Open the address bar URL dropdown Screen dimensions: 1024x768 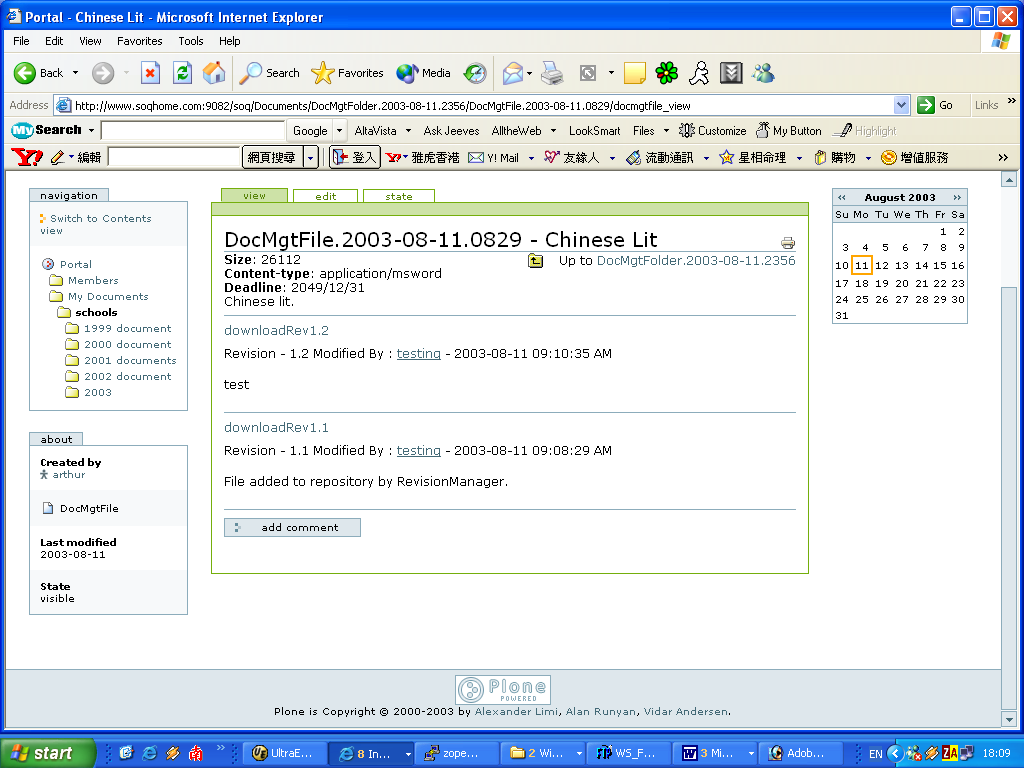(x=901, y=105)
